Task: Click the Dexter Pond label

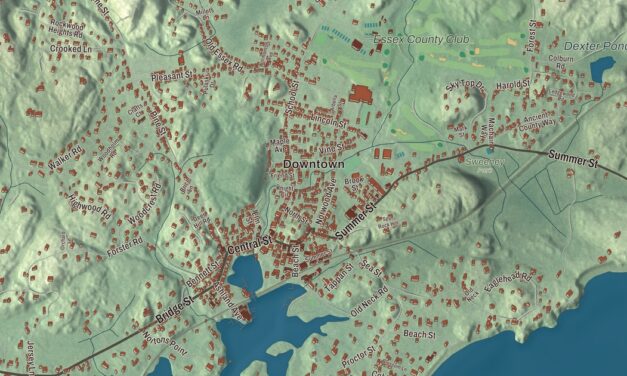Action: coord(595,46)
